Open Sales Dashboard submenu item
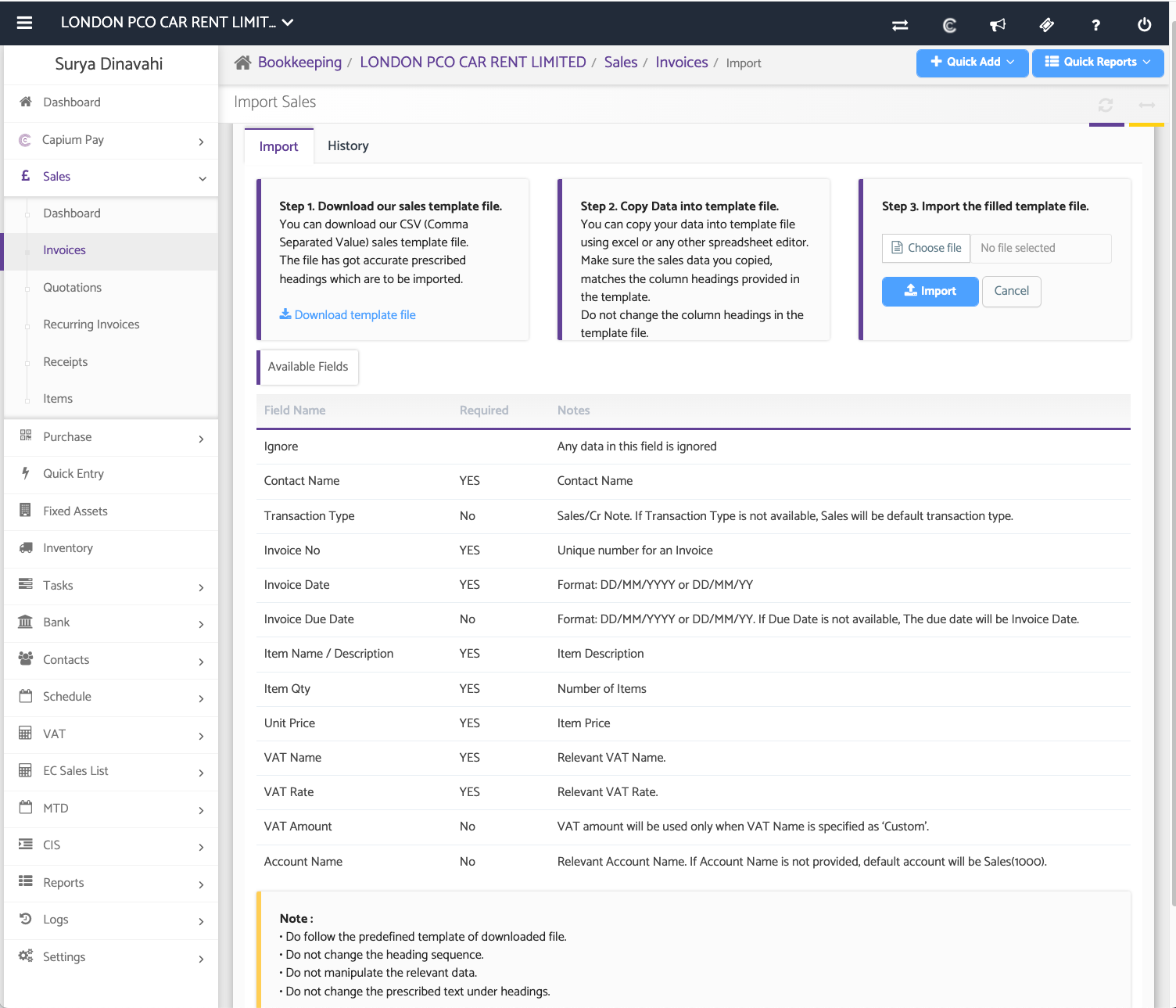1176x1008 pixels. [71, 213]
